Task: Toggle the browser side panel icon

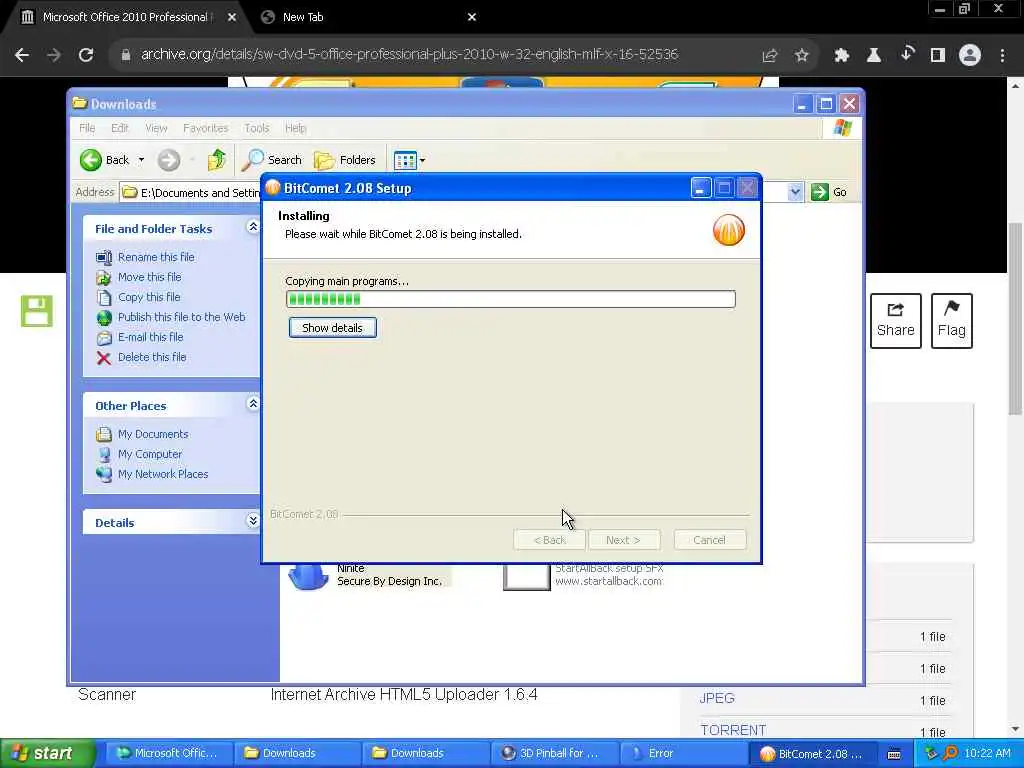Action: (937, 56)
